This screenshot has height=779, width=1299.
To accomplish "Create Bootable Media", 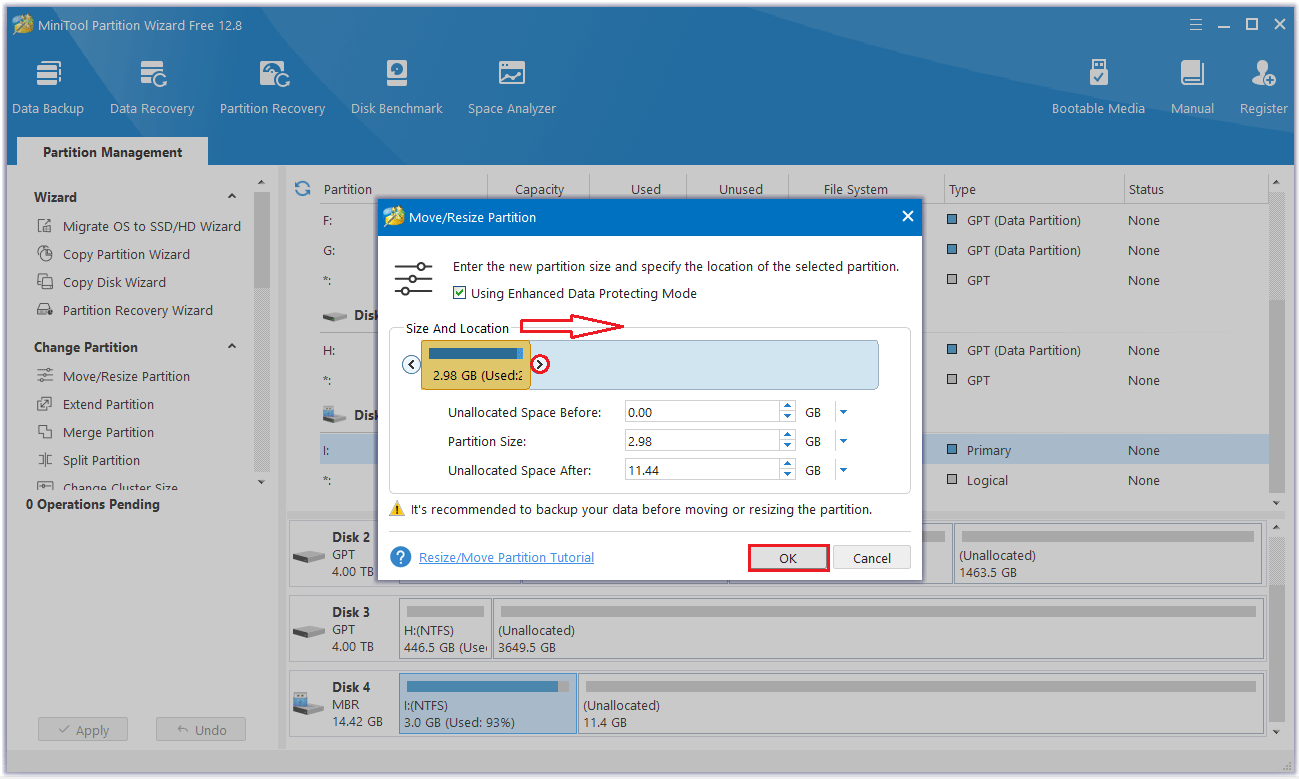I will pos(1098,88).
